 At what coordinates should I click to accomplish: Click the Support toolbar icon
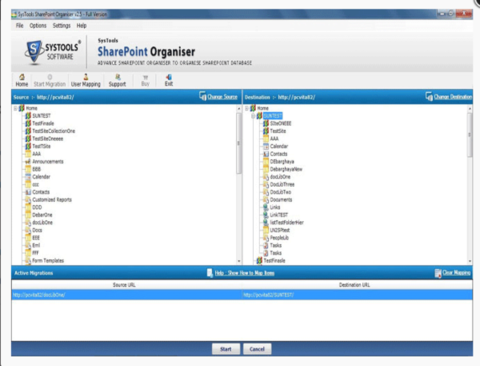118,77
